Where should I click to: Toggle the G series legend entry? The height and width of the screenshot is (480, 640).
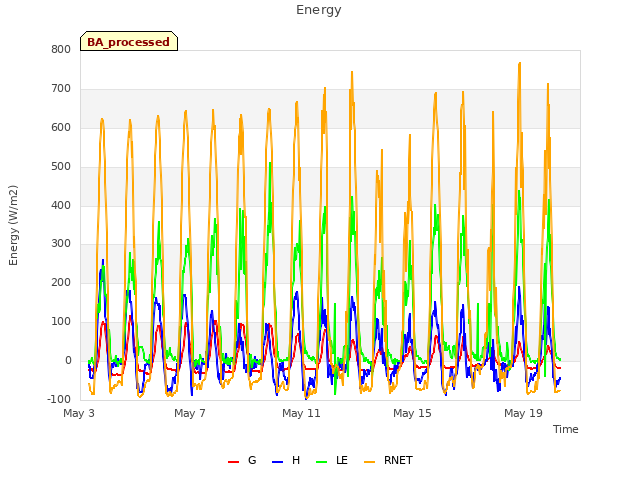pyautogui.click(x=242, y=460)
